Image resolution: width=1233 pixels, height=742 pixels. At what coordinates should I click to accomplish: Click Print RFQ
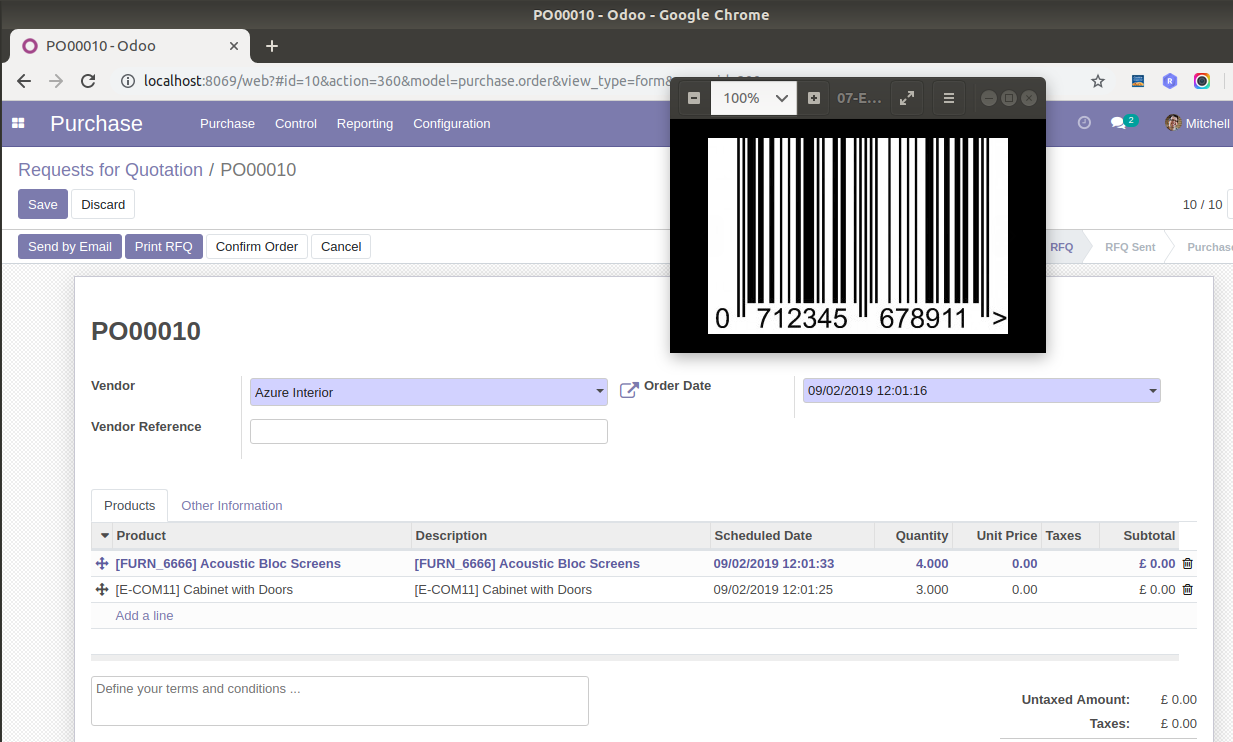click(164, 246)
